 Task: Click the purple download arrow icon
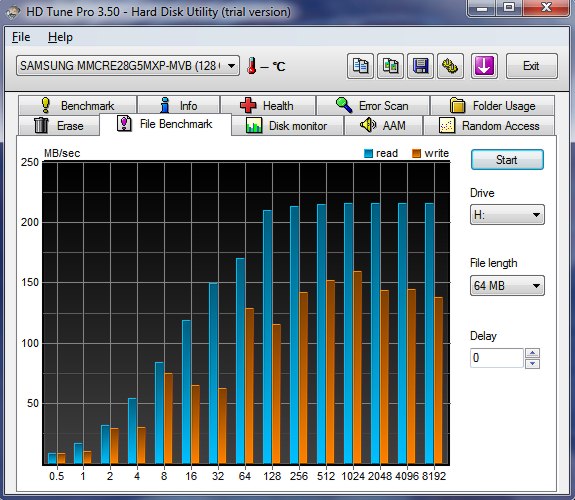[x=484, y=66]
